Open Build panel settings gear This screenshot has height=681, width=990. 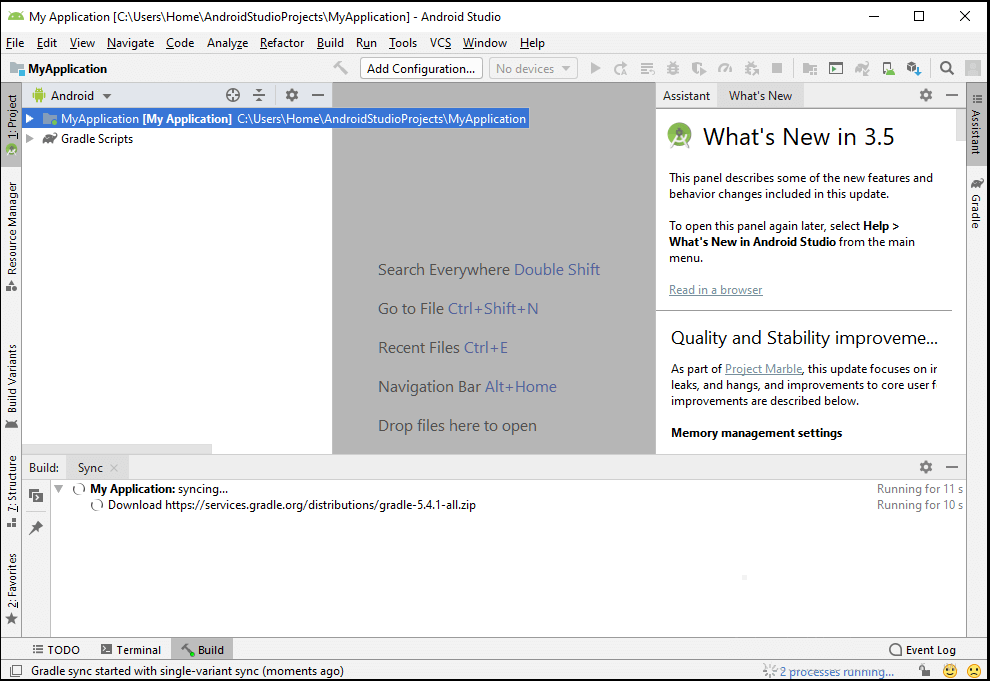[926, 467]
